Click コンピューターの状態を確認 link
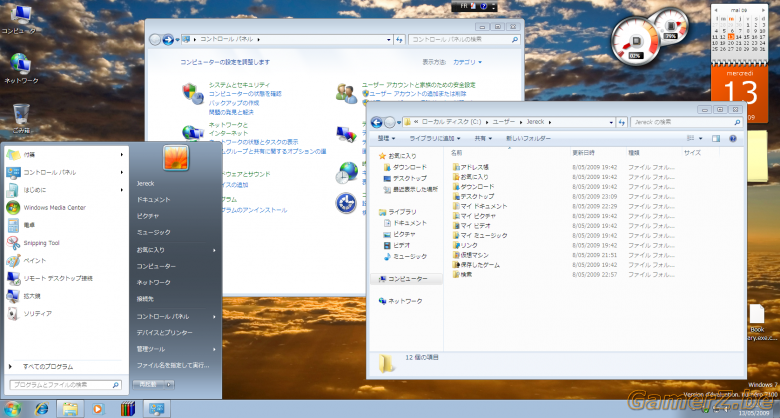 pyautogui.click(x=245, y=94)
